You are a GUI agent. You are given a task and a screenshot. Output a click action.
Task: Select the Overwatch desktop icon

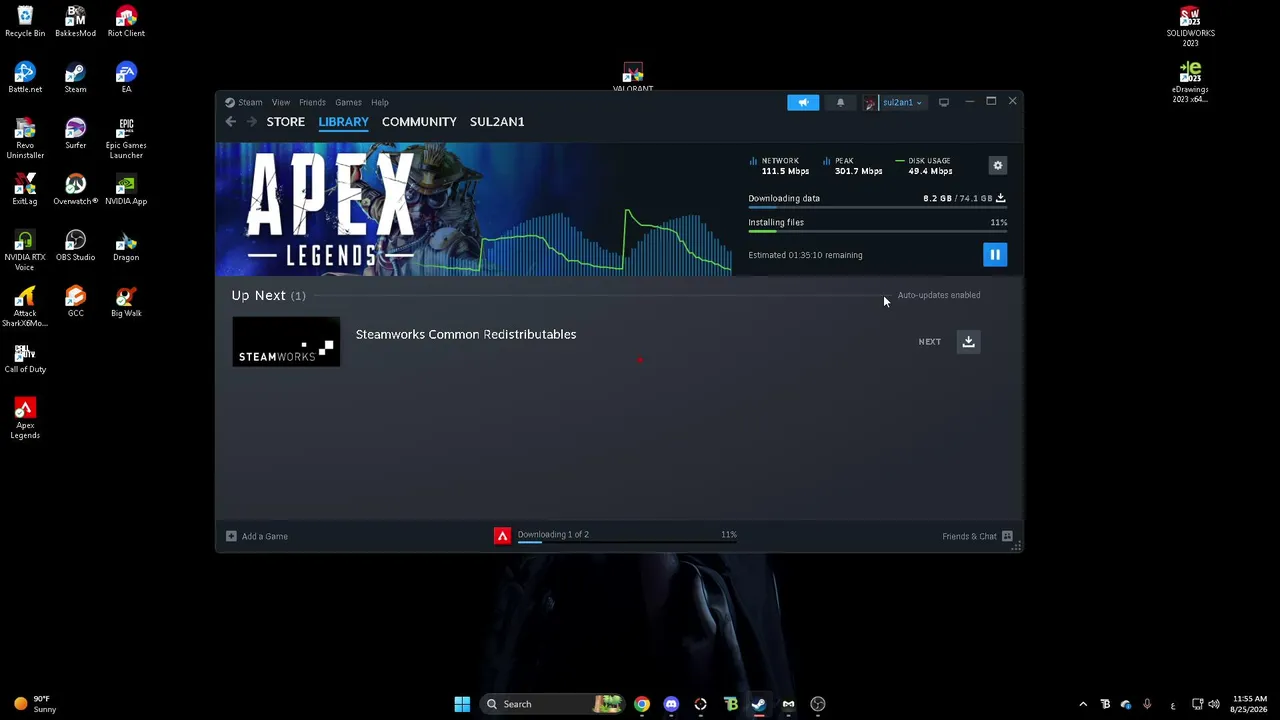point(75,190)
